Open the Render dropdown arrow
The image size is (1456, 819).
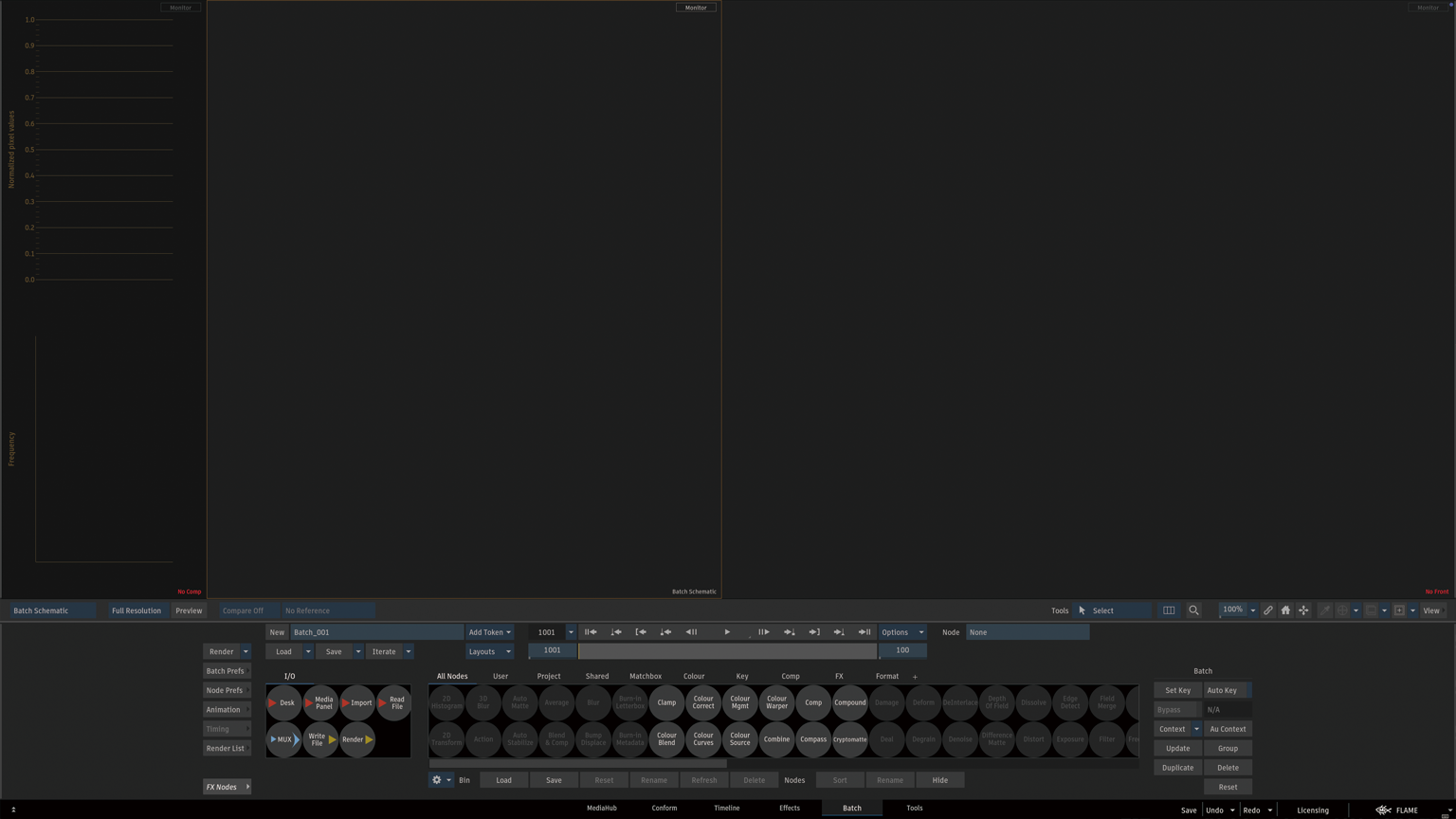pos(246,651)
